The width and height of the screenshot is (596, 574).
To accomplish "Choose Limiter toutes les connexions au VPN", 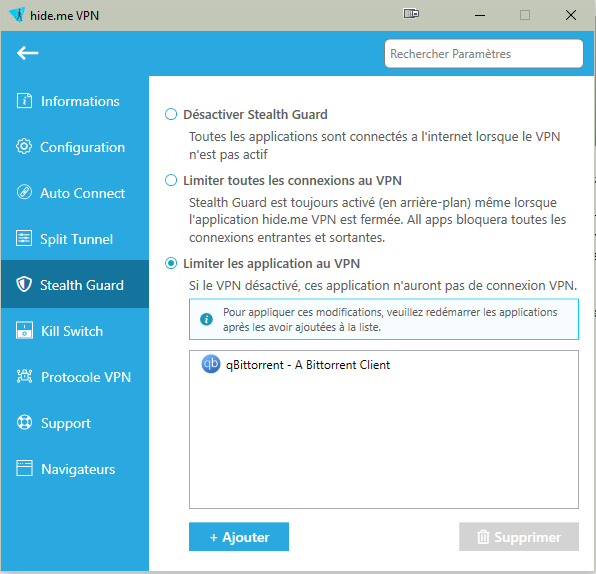I will [171, 180].
